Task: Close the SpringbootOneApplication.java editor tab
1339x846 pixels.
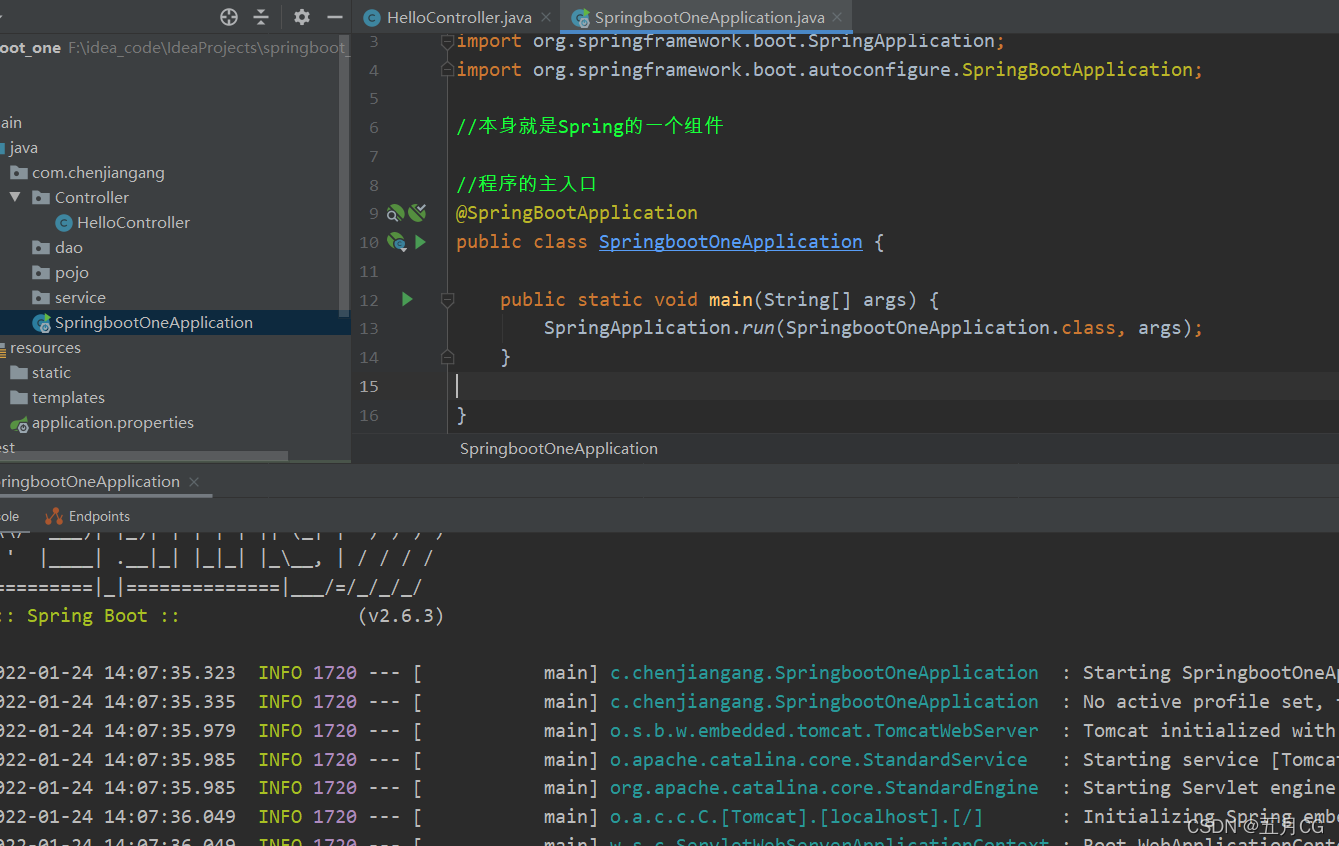Action: pos(838,17)
